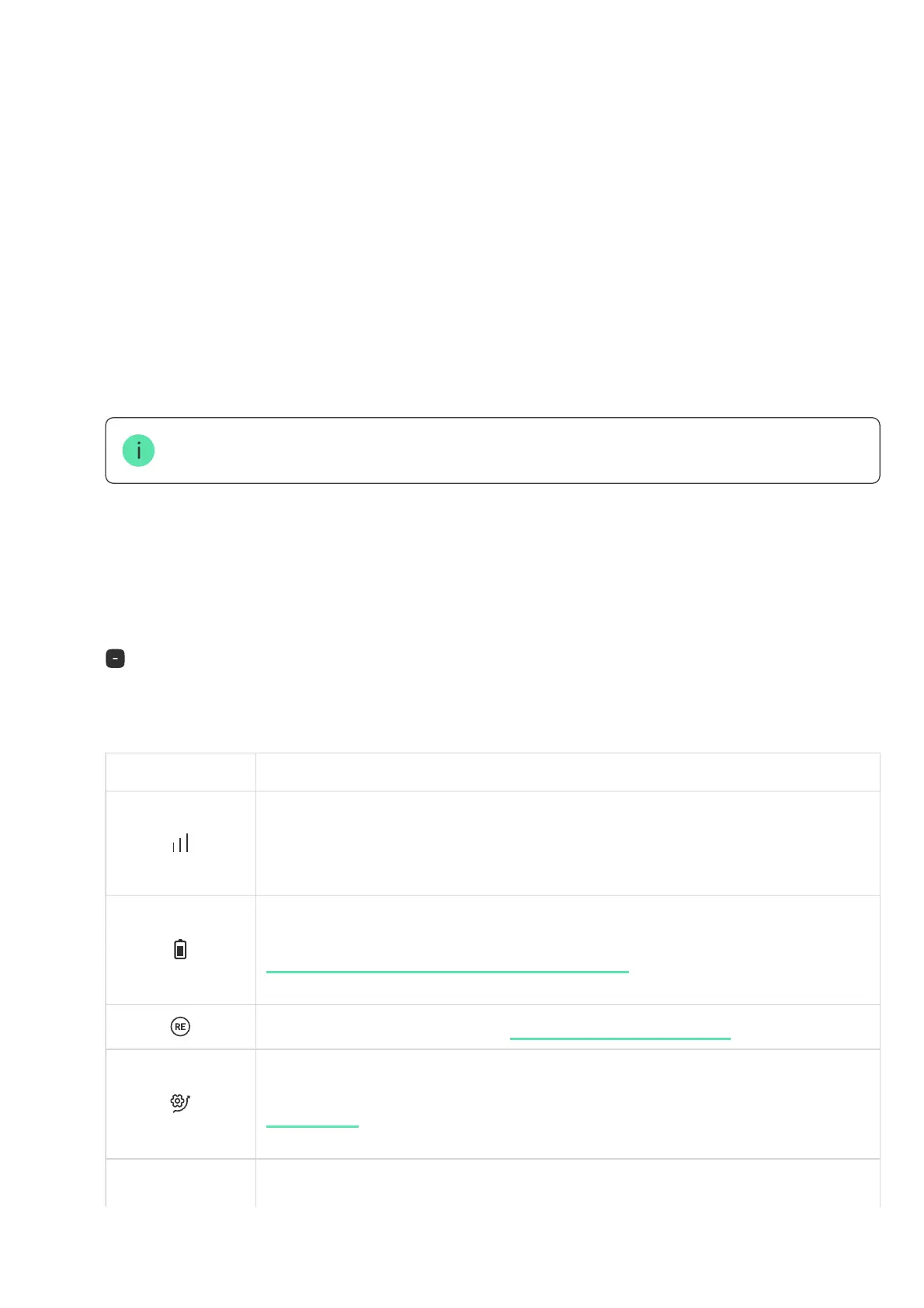Viewport: 924px width, 1308px height.
Task: Click the last row's wide empty cell
Action: click(x=568, y=1183)
